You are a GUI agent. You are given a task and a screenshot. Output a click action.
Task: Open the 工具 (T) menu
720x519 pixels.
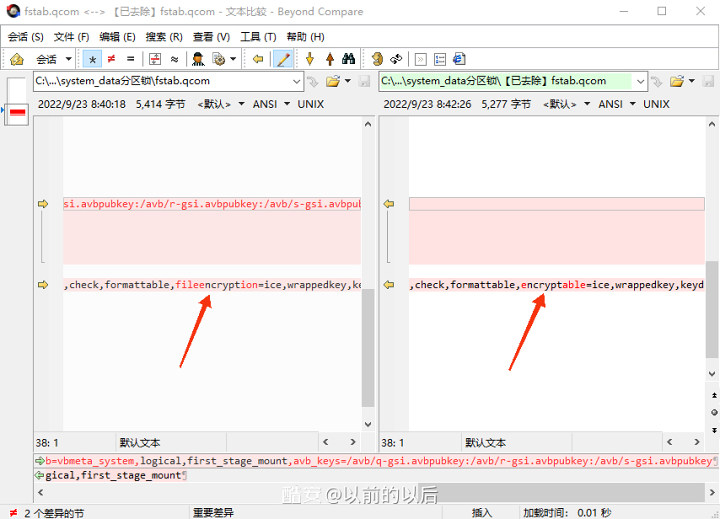click(258, 37)
